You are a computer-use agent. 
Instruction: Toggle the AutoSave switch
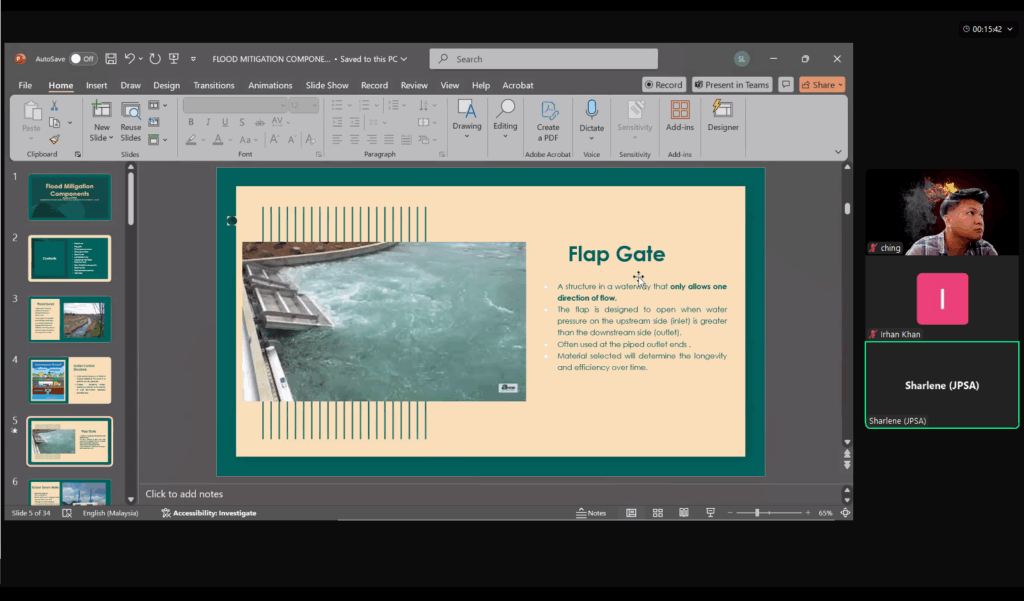point(82,59)
